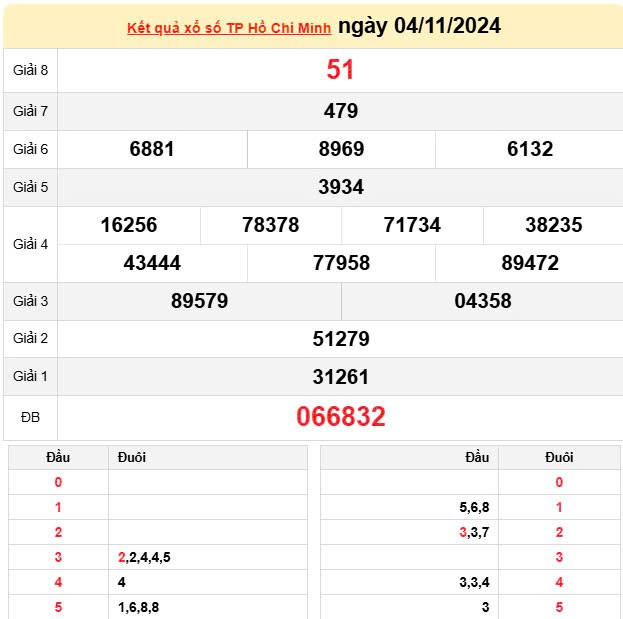Screen dimensions: 623x619
Task: Click the ĐB row label
Action: (30, 417)
